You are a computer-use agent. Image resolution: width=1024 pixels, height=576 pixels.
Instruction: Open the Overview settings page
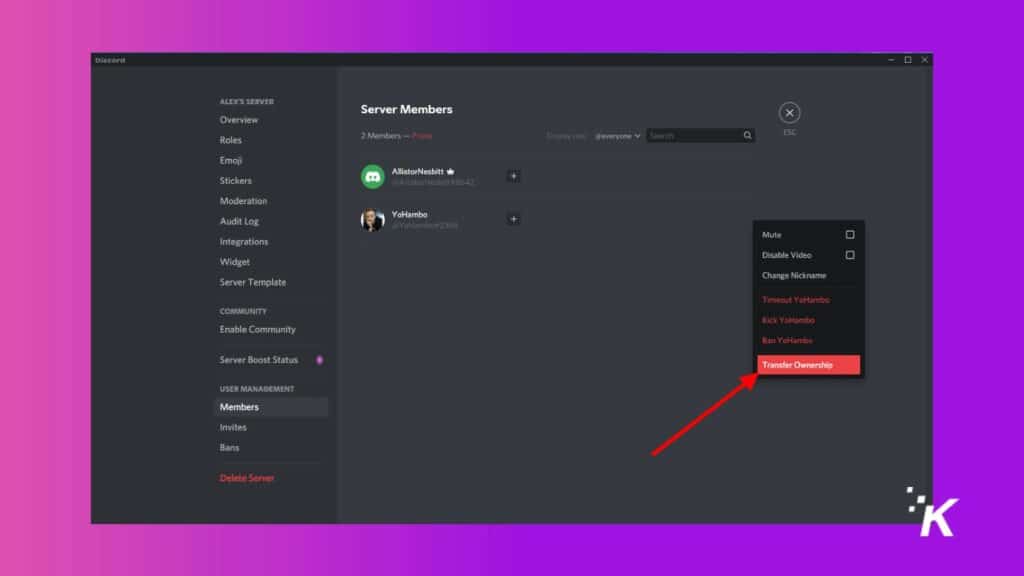click(238, 120)
